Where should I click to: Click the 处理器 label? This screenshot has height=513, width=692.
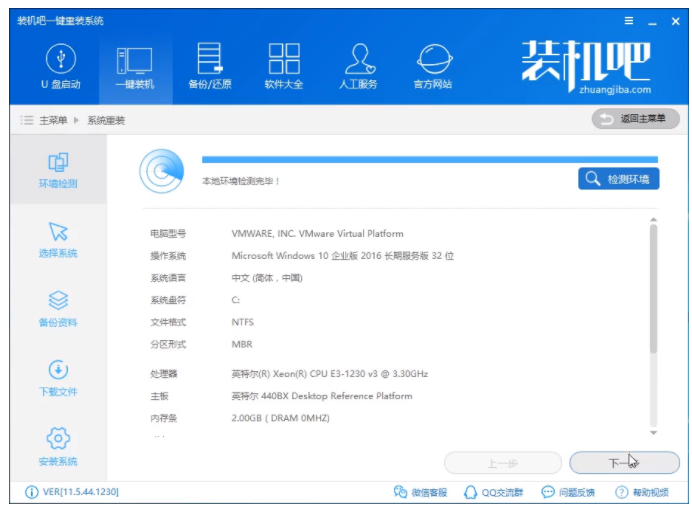point(164,374)
